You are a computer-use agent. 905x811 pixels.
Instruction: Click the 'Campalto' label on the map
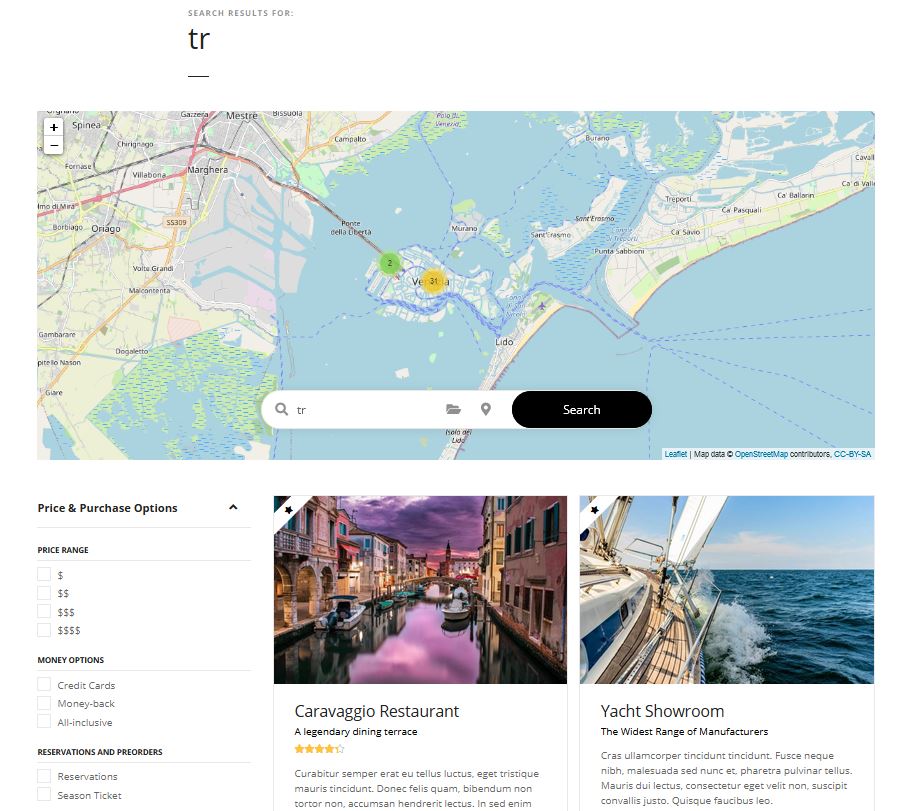pos(350,139)
